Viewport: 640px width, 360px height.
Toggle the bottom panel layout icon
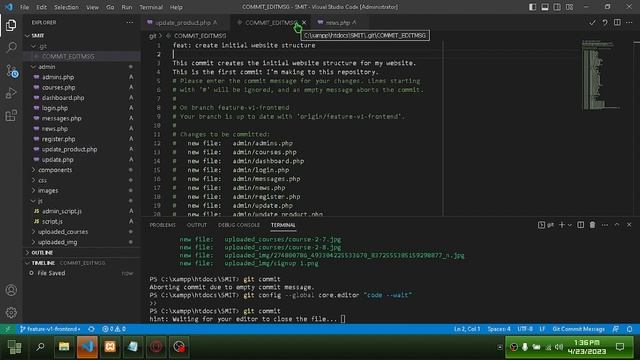[x=544, y=7]
